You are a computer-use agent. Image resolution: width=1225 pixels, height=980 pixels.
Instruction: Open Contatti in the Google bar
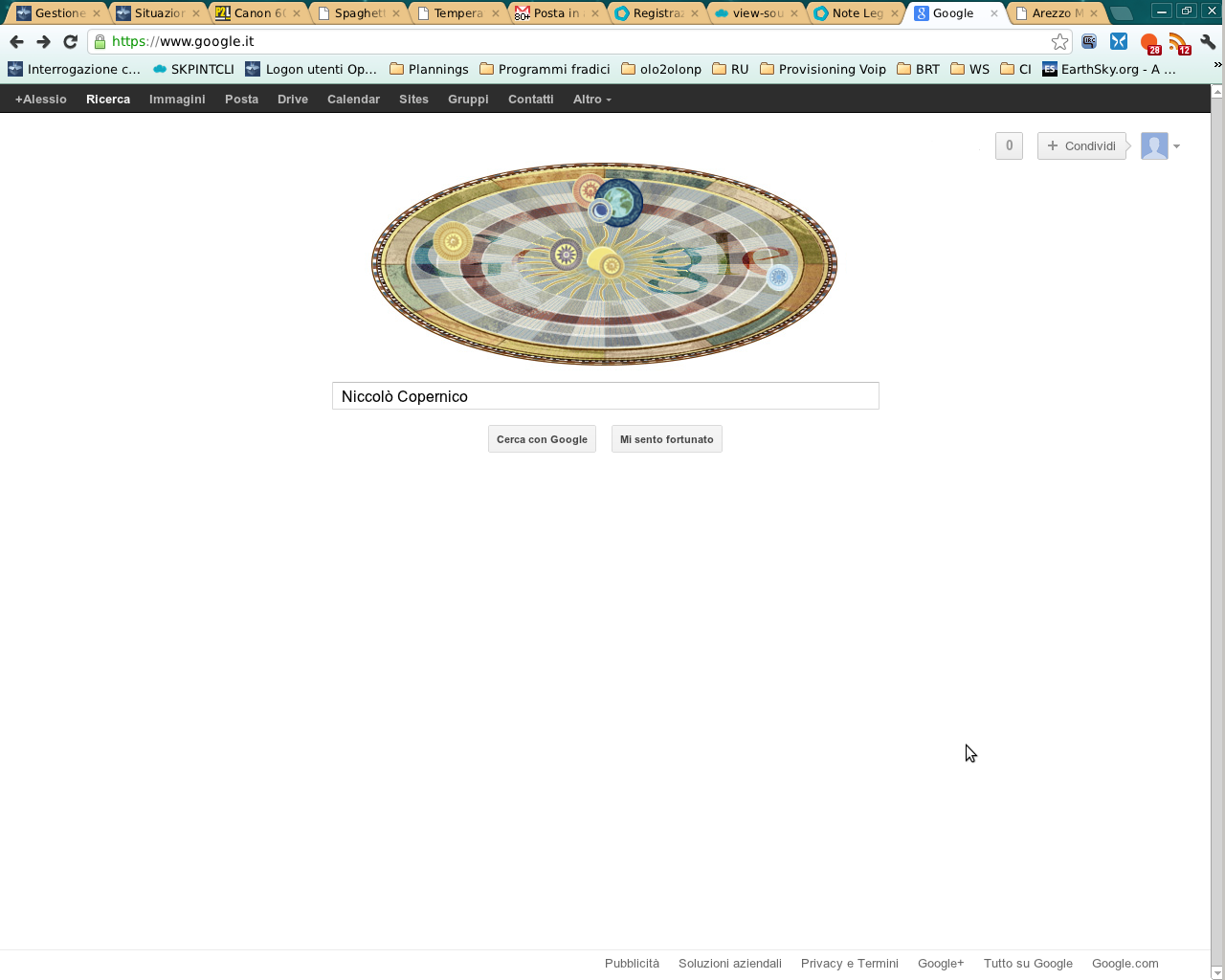click(531, 99)
